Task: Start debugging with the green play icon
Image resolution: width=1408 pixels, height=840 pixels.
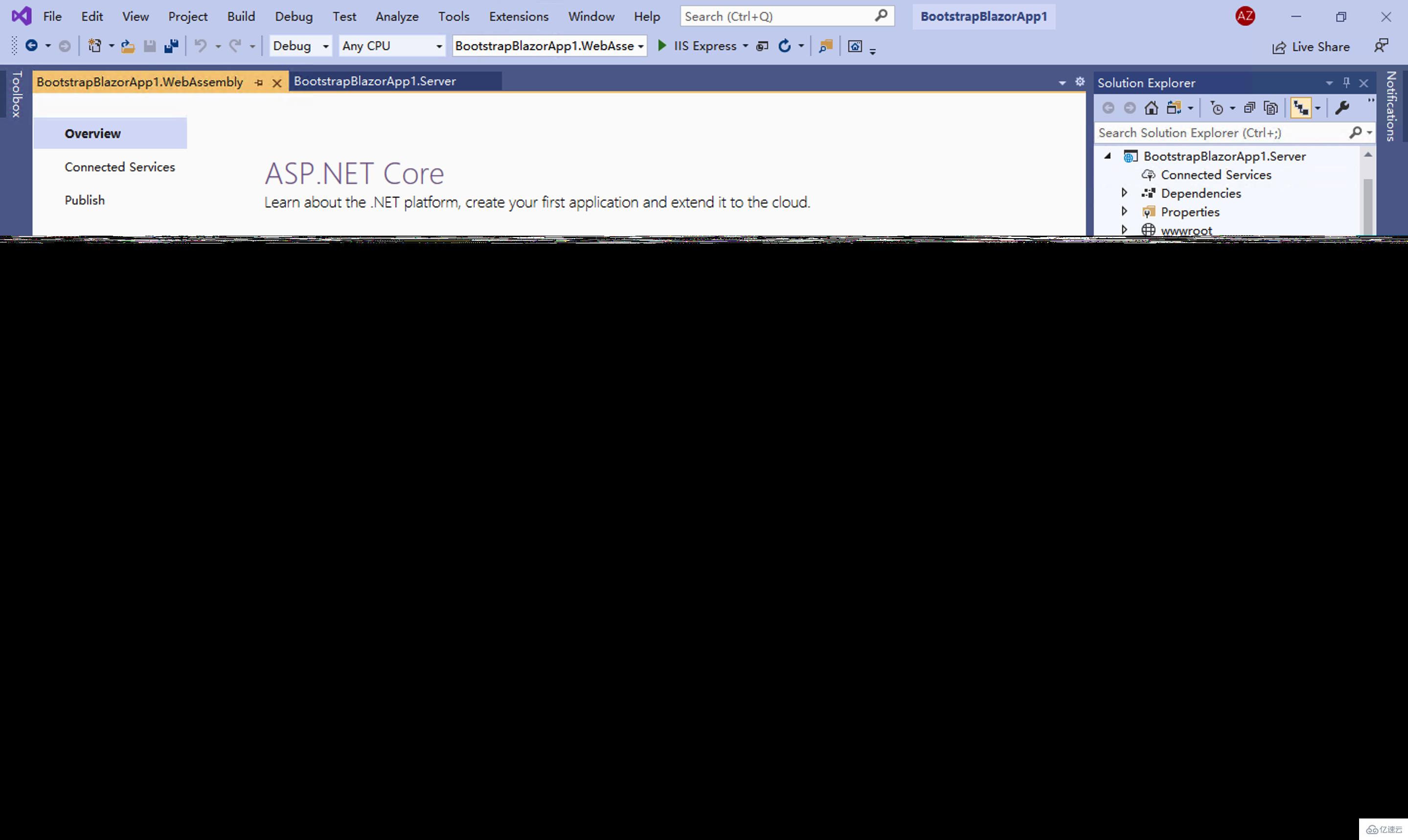Action: [661, 45]
